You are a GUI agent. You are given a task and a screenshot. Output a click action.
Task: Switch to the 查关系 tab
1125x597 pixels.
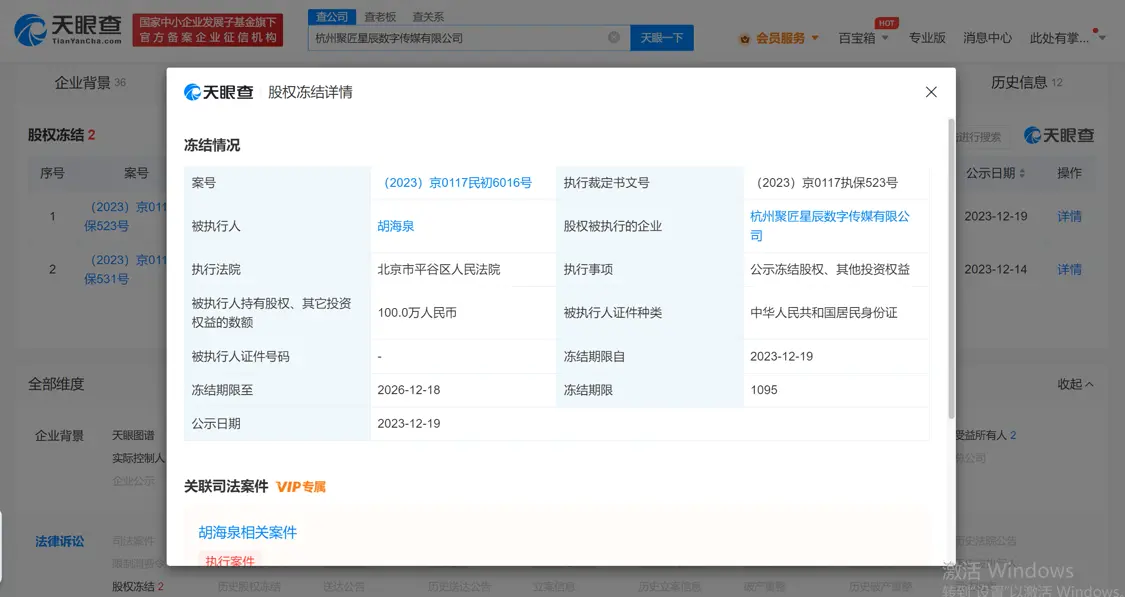click(x=428, y=17)
